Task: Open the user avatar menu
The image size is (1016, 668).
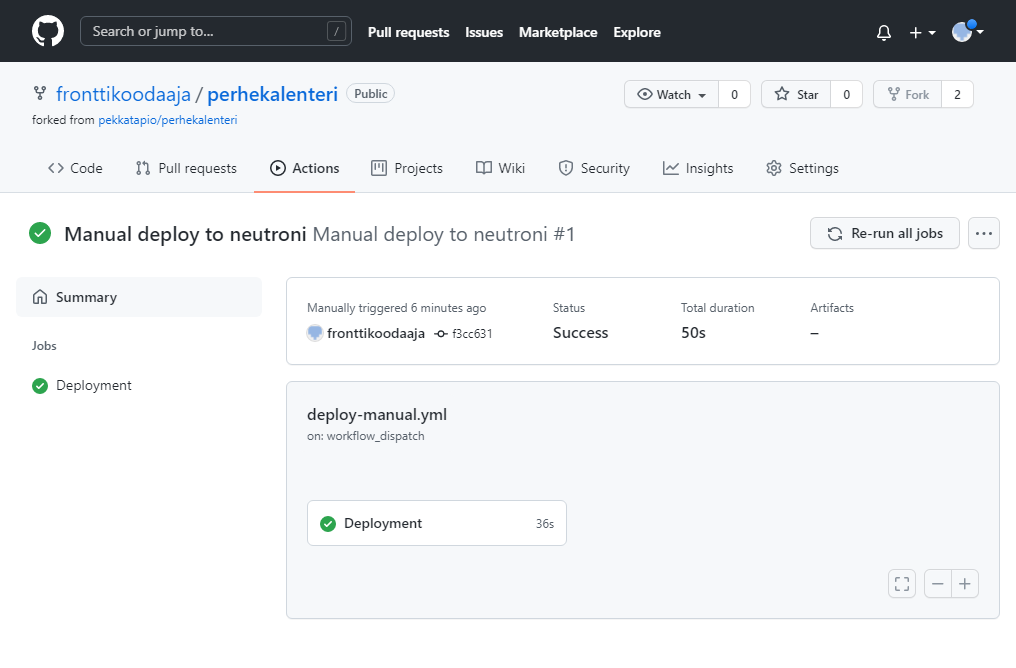Action: [967, 31]
